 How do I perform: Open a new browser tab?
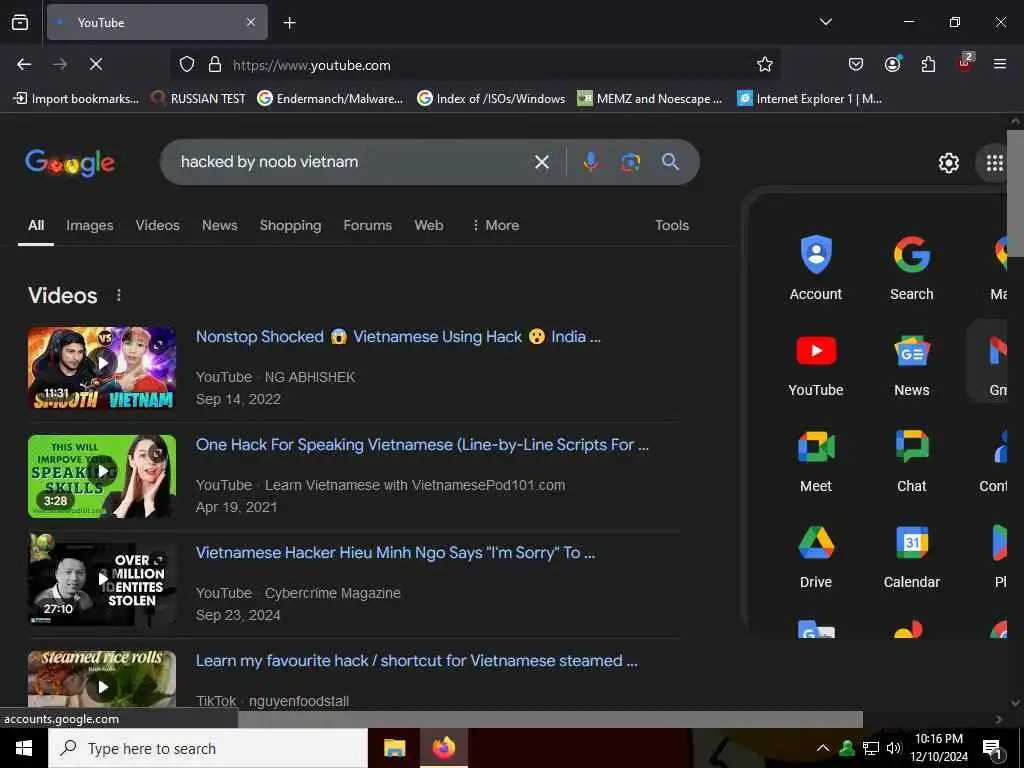[289, 23]
